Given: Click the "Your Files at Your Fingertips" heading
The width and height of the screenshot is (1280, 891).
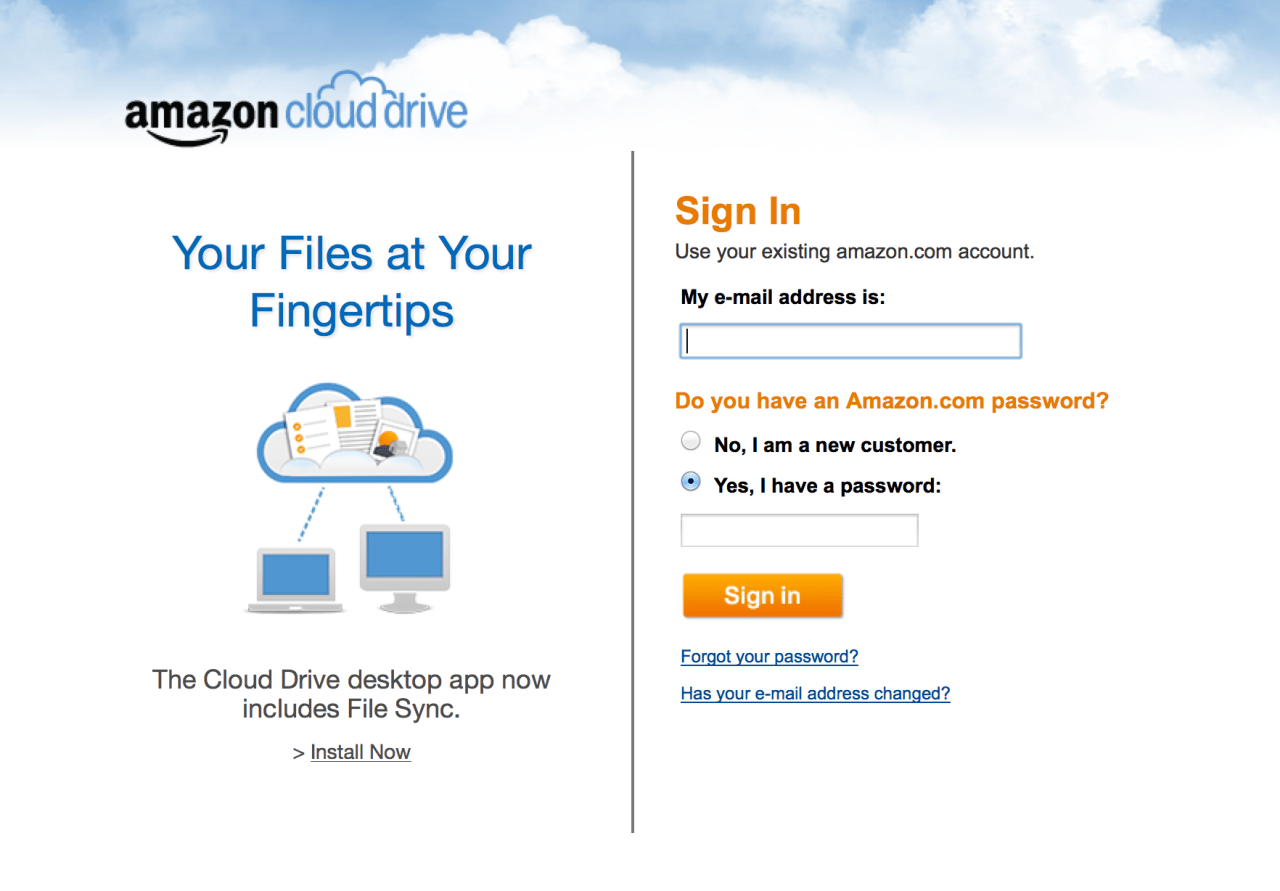Looking at the screenshot, I should coord(352,281).
